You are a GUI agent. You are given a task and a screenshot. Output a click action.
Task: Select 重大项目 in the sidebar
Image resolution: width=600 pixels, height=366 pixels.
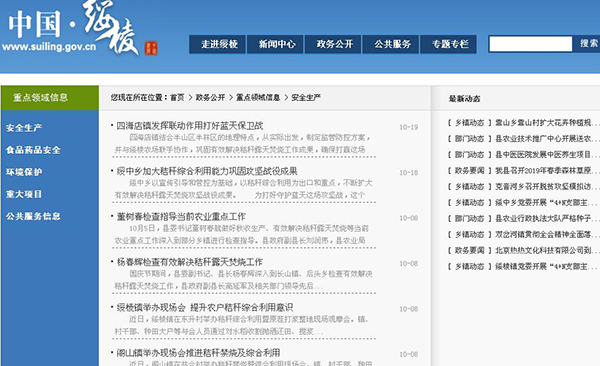point(24,194)
